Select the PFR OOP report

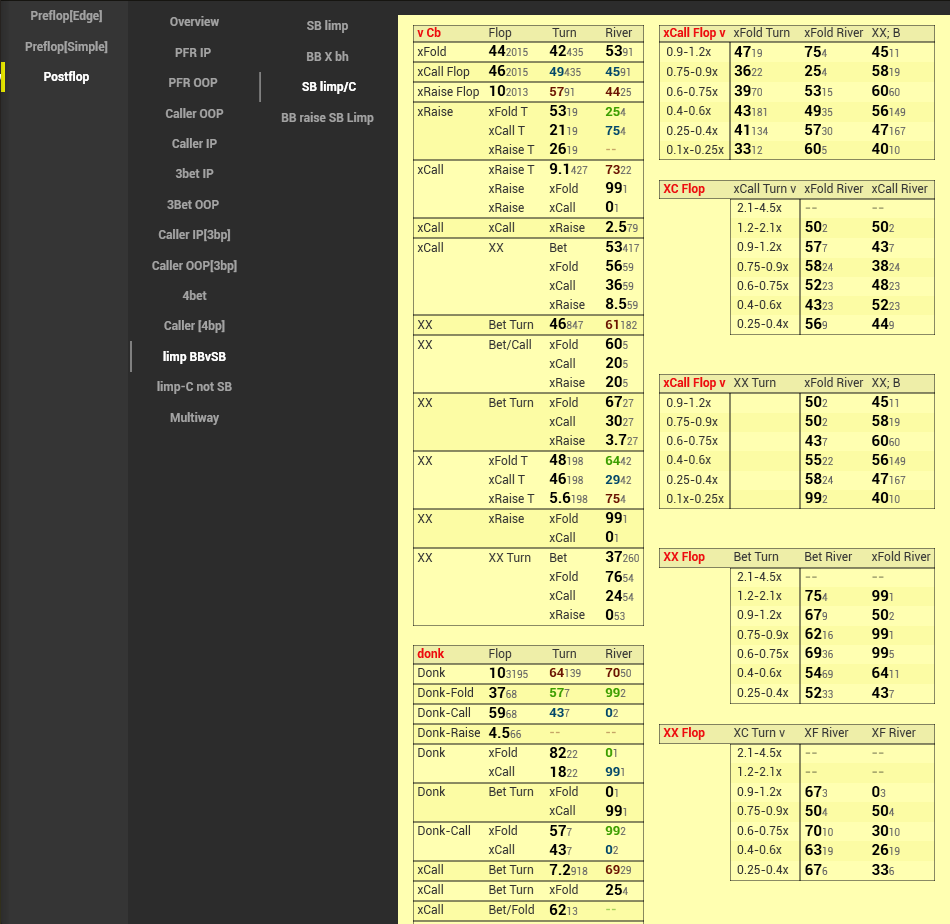click(194, 83)
